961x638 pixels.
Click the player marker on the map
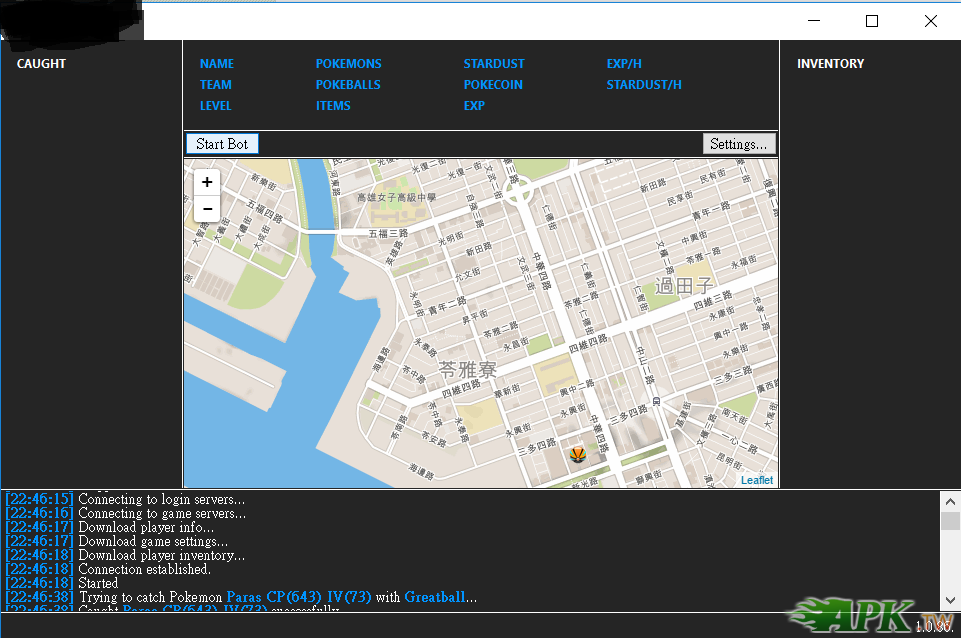click(x=577, y=455)
